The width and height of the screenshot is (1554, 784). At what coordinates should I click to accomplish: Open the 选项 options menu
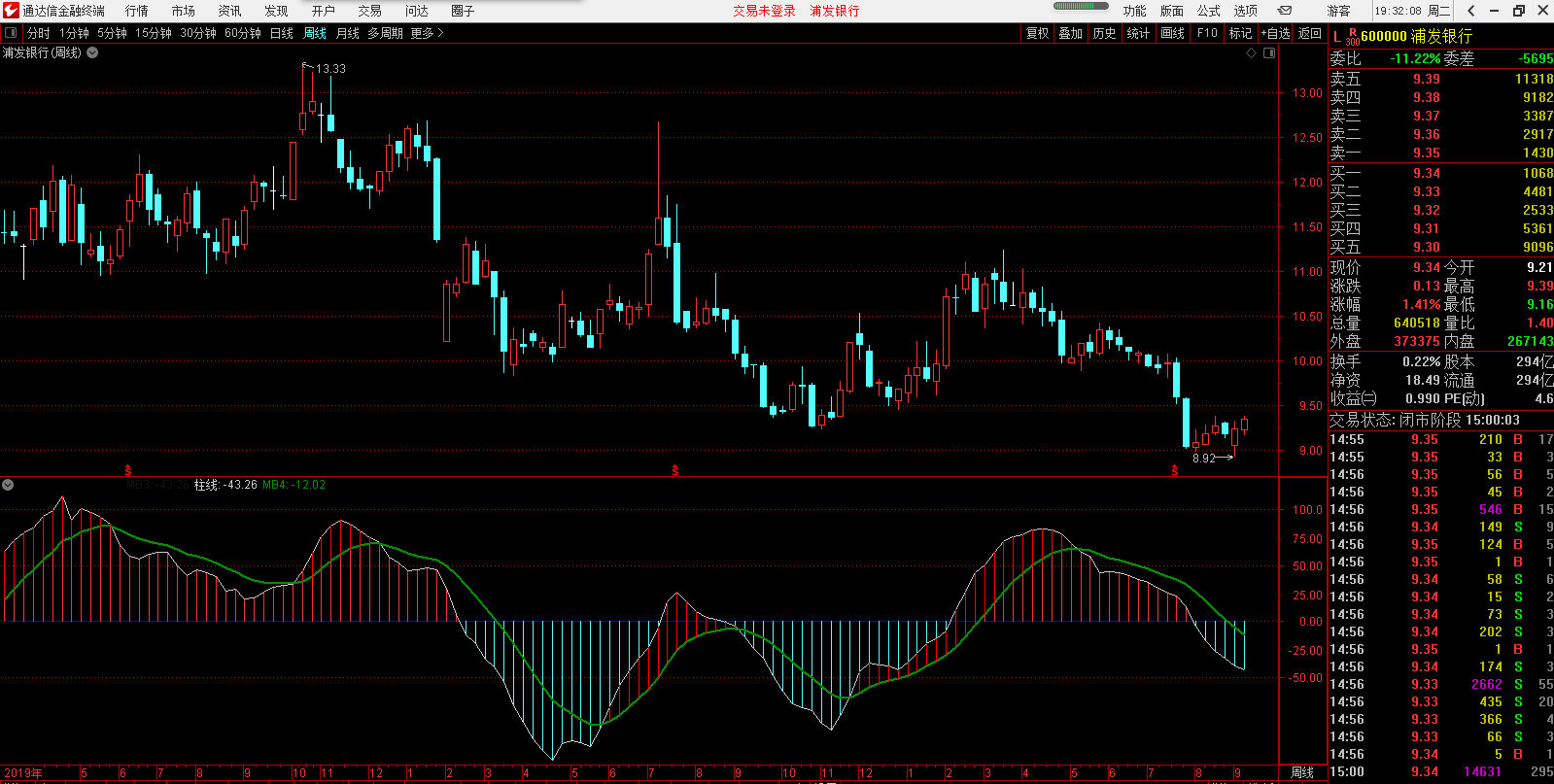point(1246,11)
